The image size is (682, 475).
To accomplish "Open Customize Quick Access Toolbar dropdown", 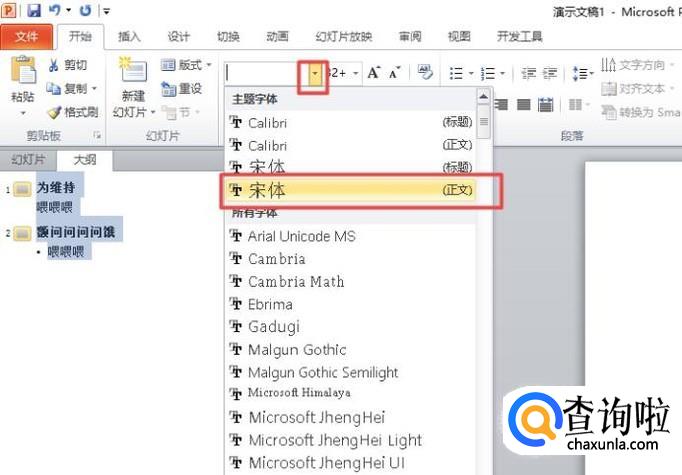I will point(107,11).
